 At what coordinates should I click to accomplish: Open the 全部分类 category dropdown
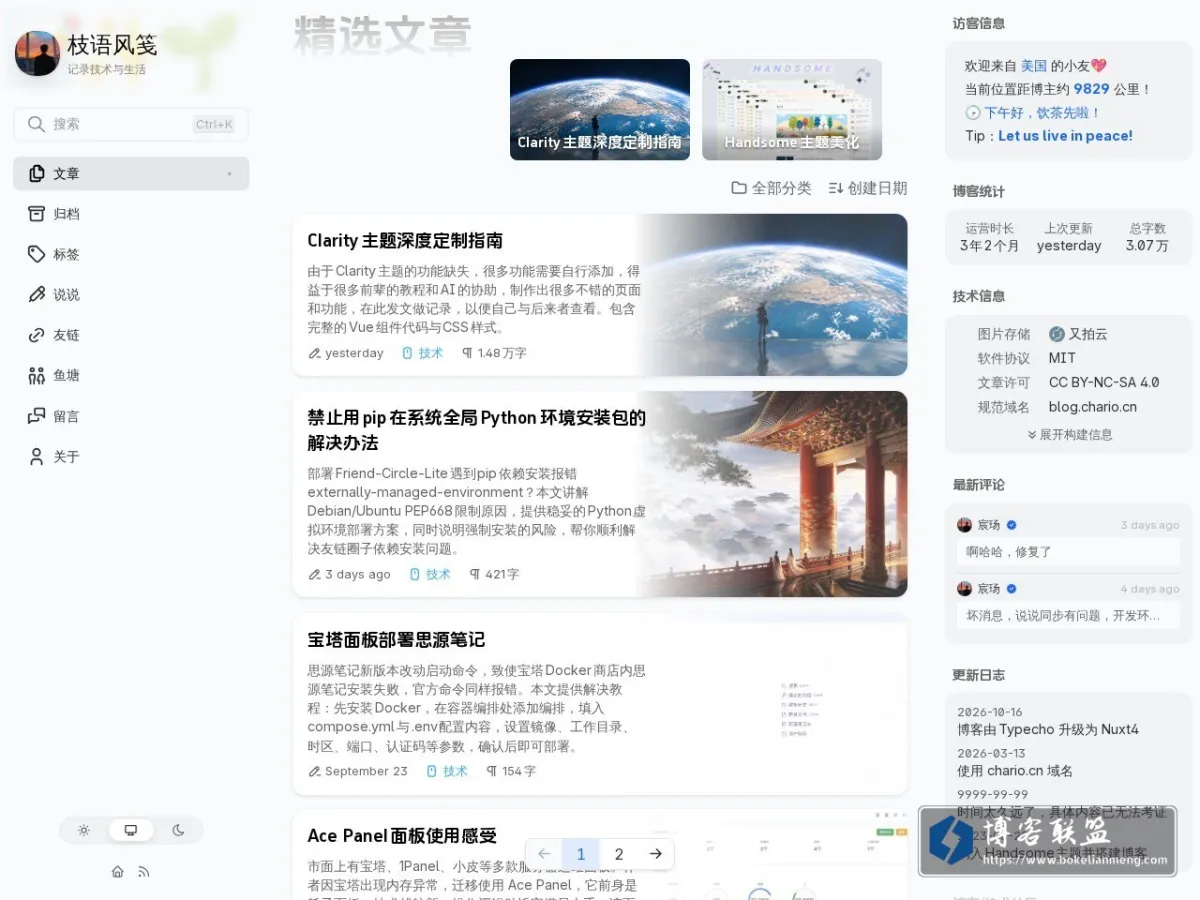771,188
